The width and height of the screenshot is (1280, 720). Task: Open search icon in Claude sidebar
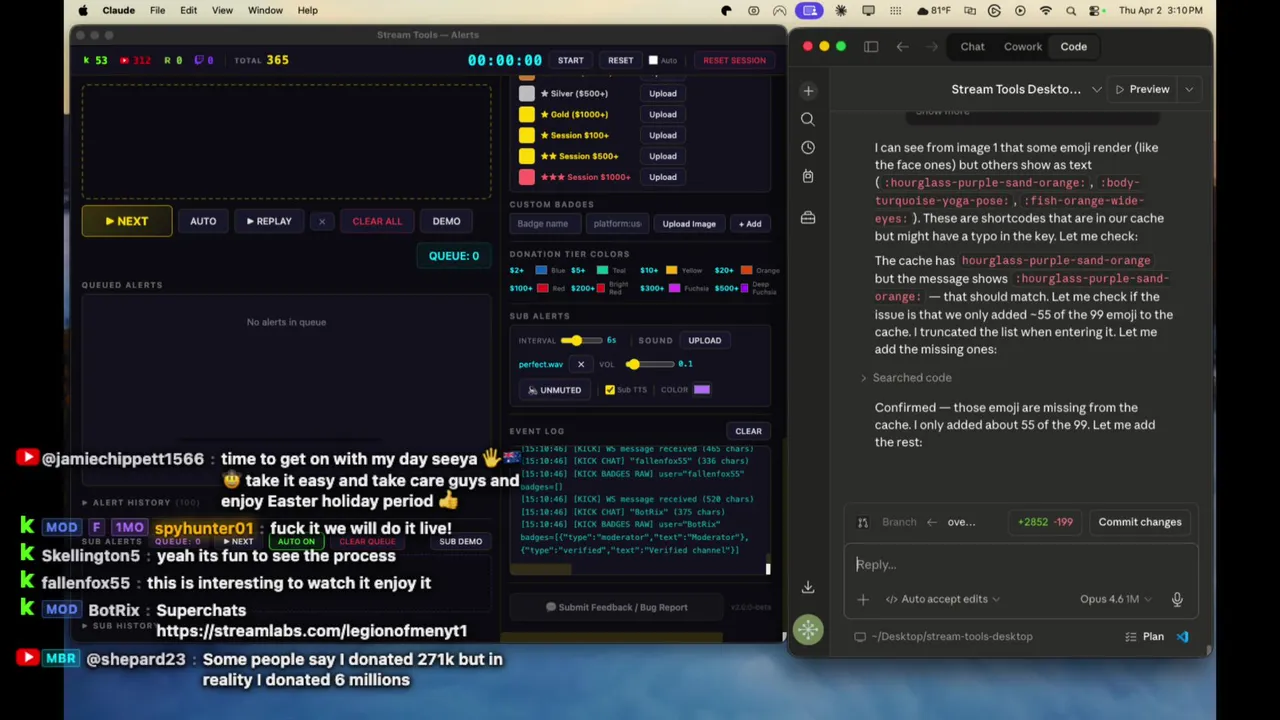pyautogui.click(x=808, y=119)
